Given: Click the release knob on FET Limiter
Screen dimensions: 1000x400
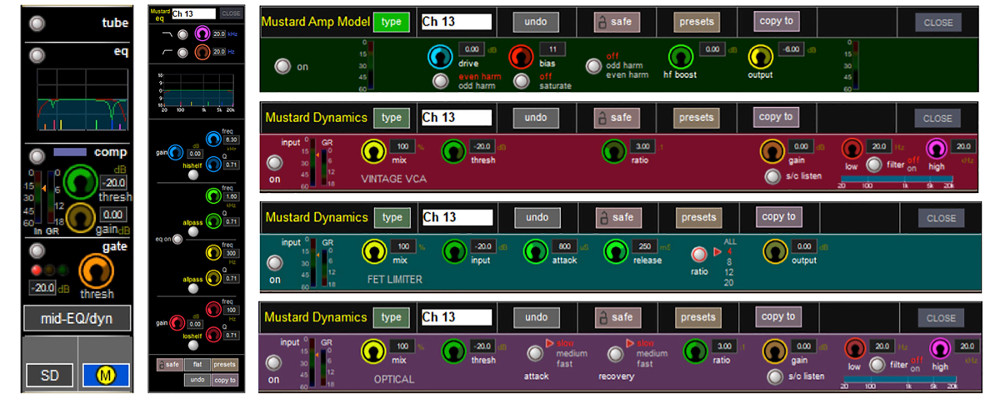Looking at the screenshot, I should coord(616,252).
